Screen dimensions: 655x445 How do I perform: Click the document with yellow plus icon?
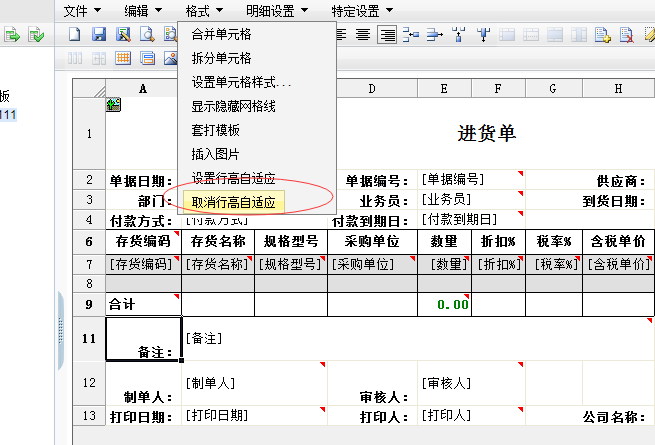coord(602,35)
